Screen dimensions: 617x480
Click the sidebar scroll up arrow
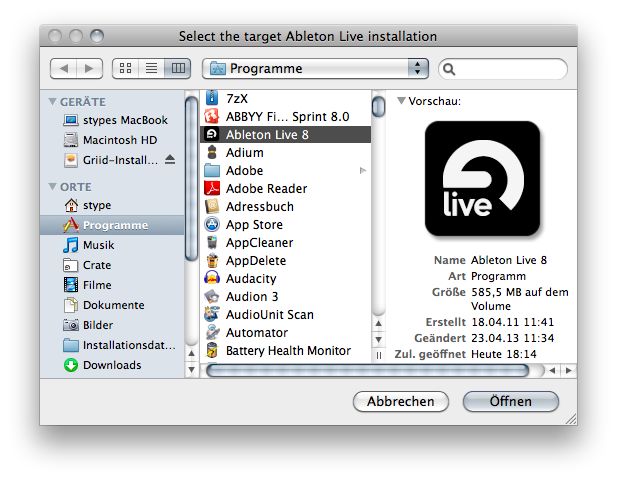[191, 353]
